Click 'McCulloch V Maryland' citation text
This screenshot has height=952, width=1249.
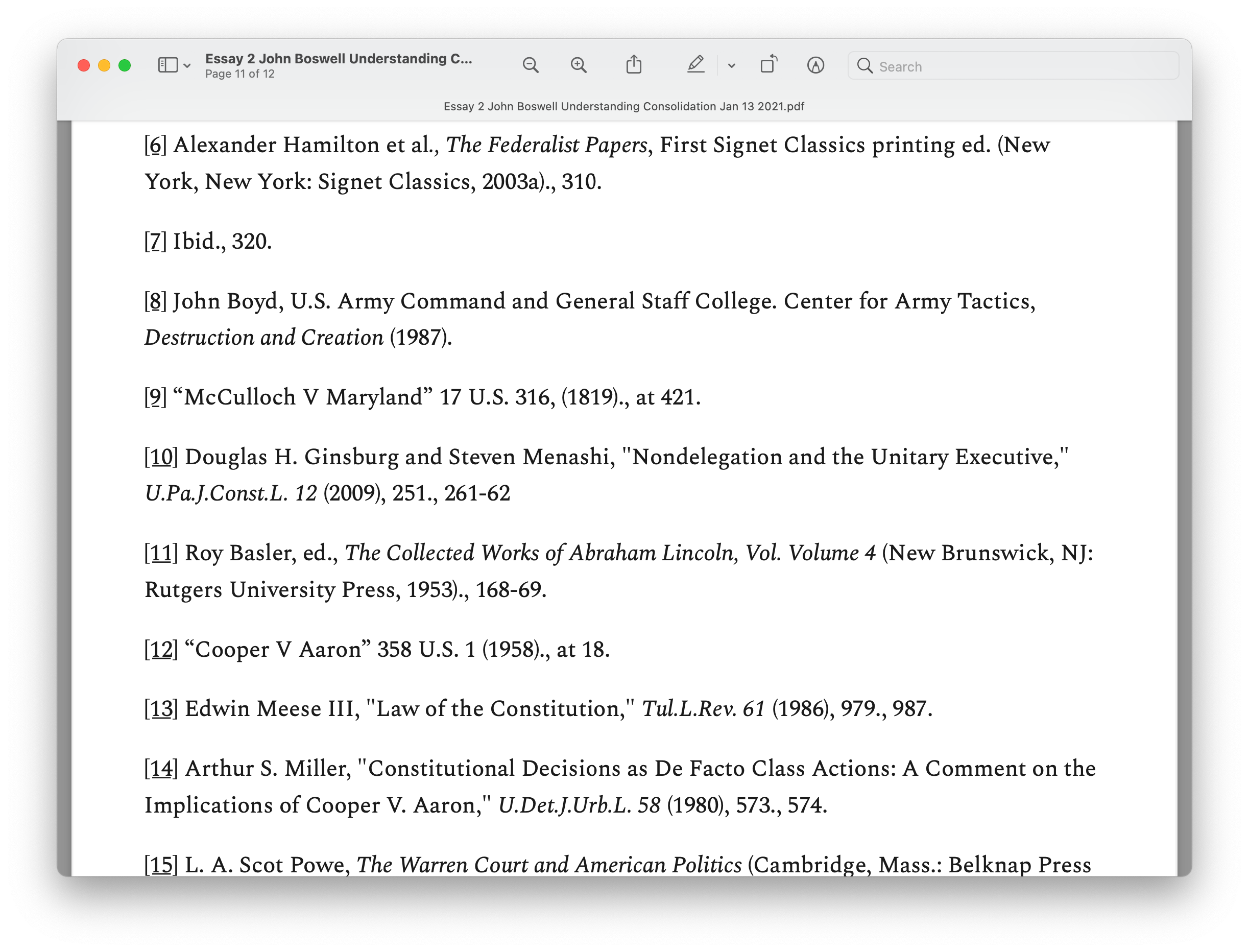coord(303,398)
